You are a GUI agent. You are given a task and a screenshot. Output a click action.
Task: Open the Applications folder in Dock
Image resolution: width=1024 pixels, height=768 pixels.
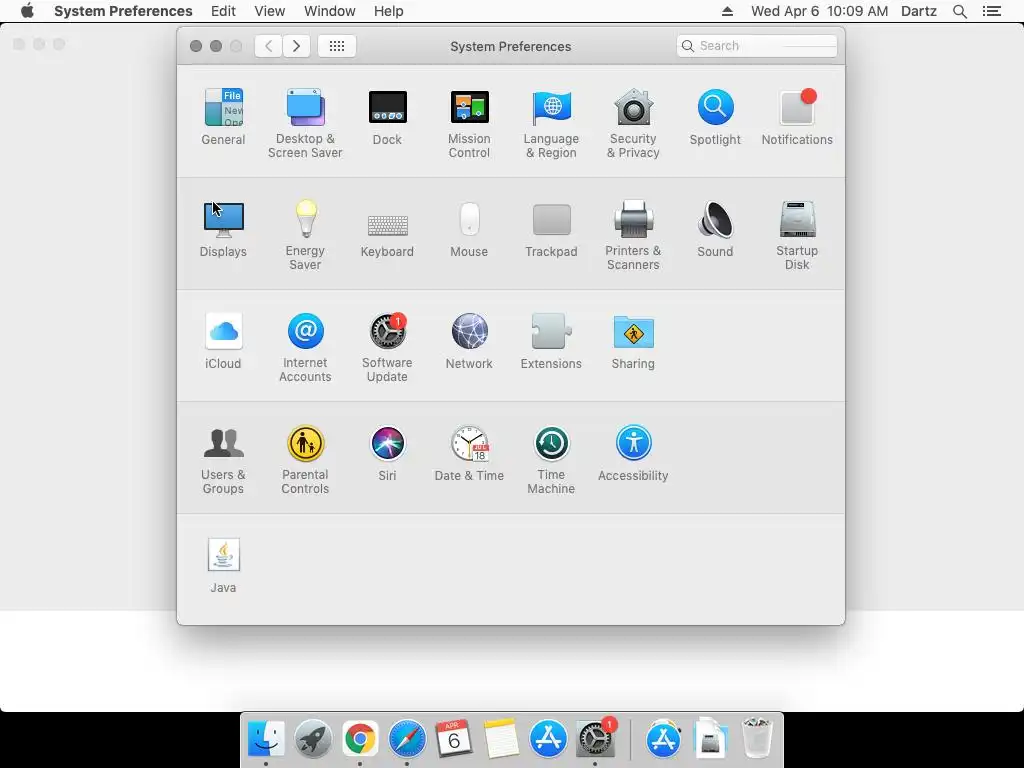pyautogui.click(x=664, y=739)
